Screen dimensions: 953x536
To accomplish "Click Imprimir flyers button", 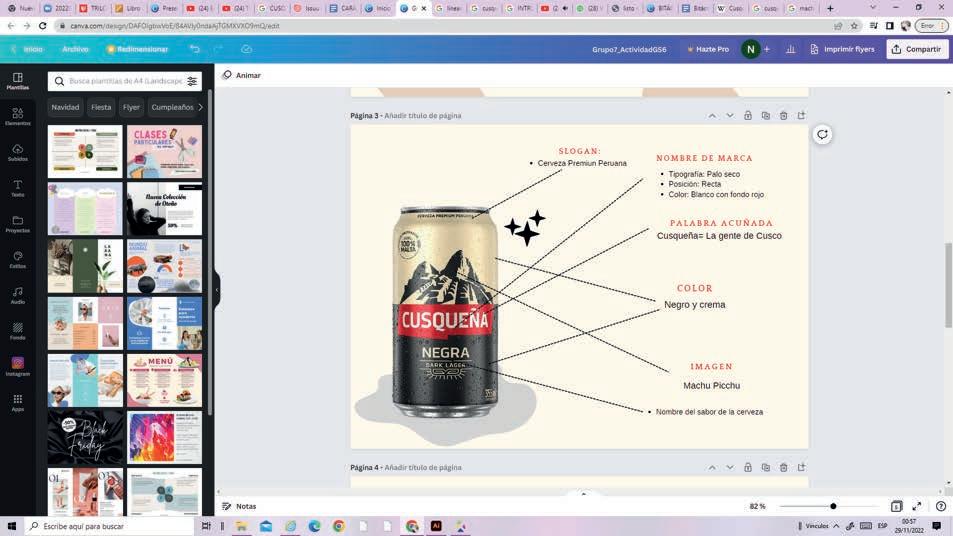I will point(843,49).
